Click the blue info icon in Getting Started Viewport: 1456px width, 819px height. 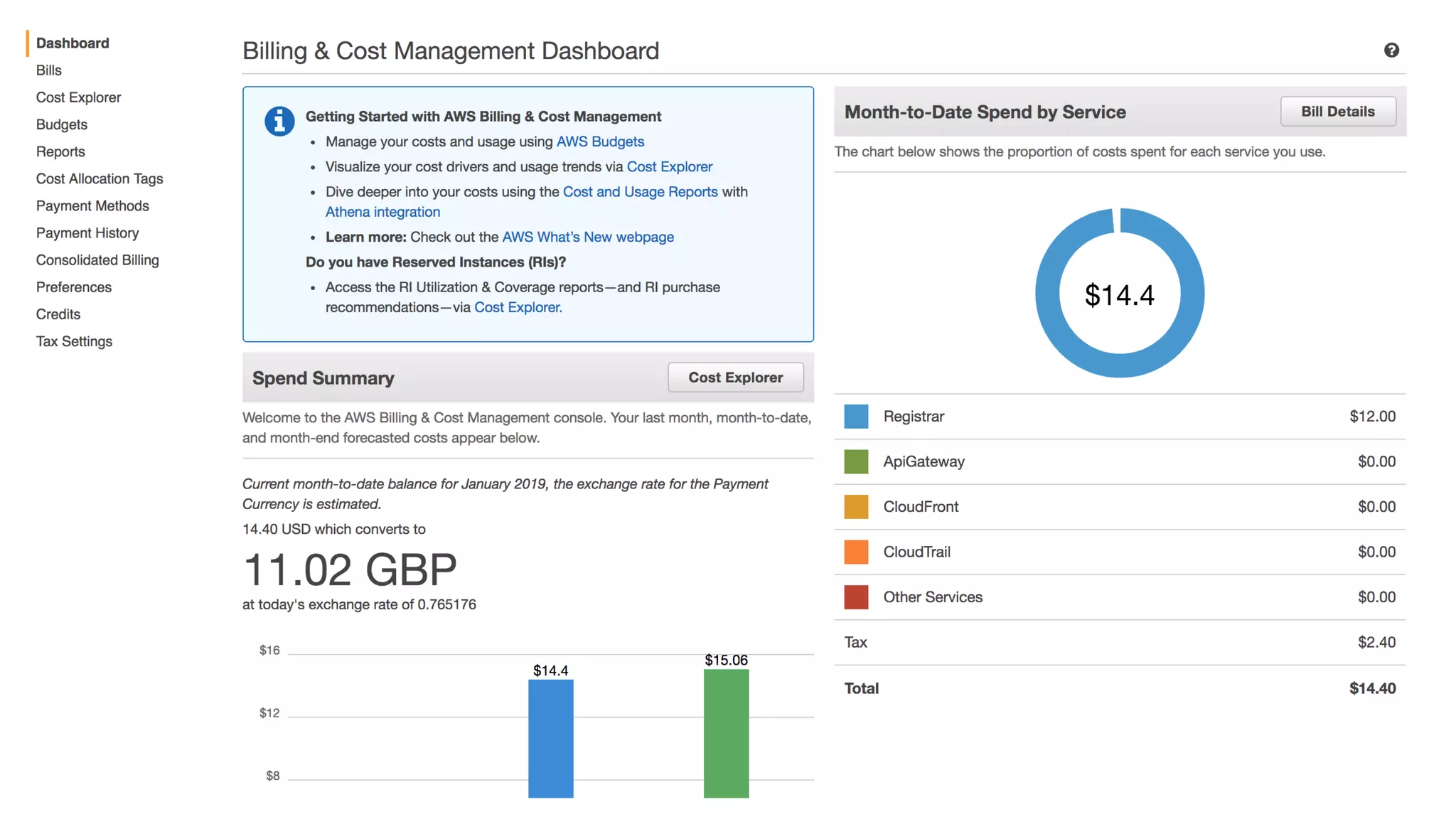[279, 122]
